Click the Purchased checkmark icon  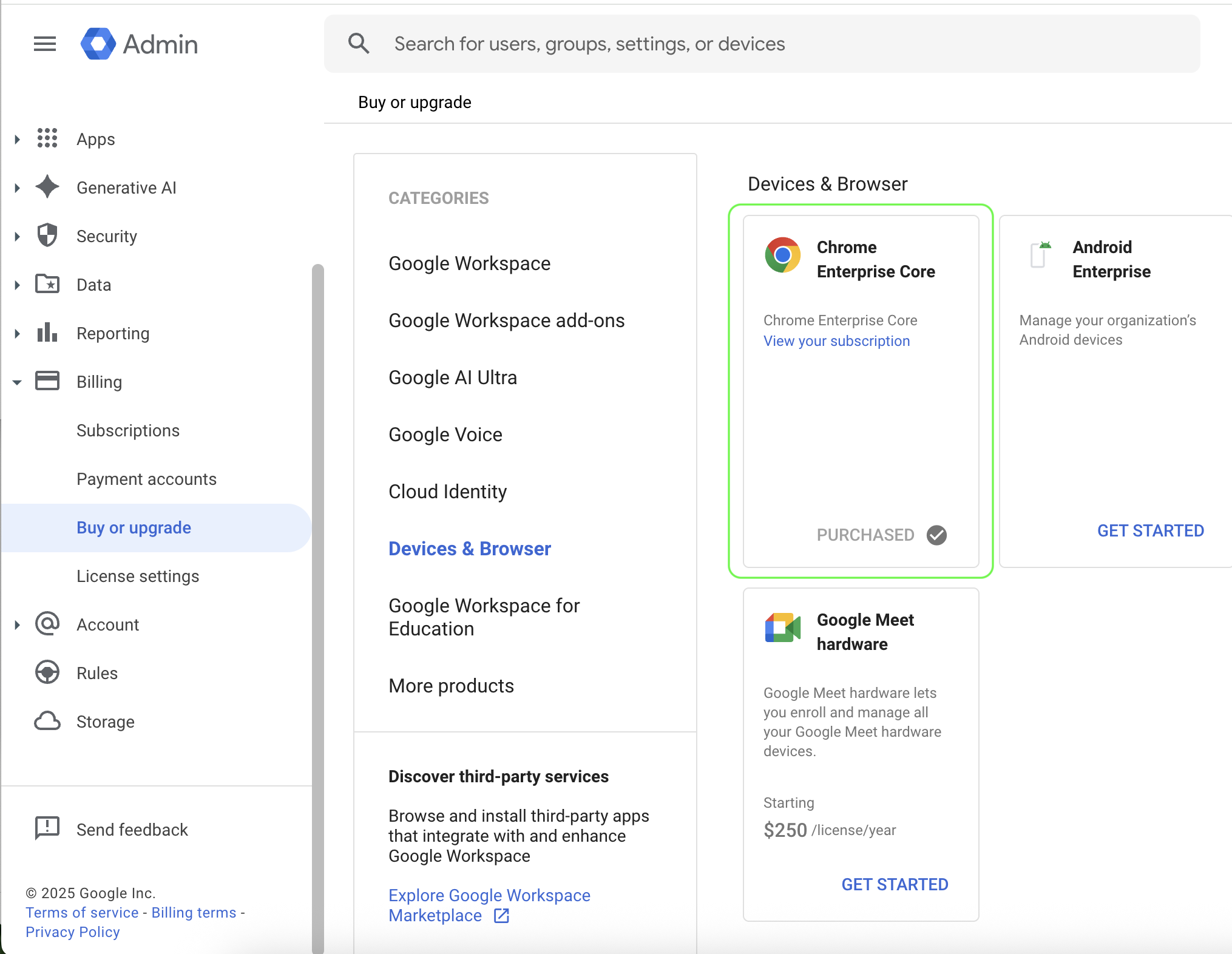point(936,535)
